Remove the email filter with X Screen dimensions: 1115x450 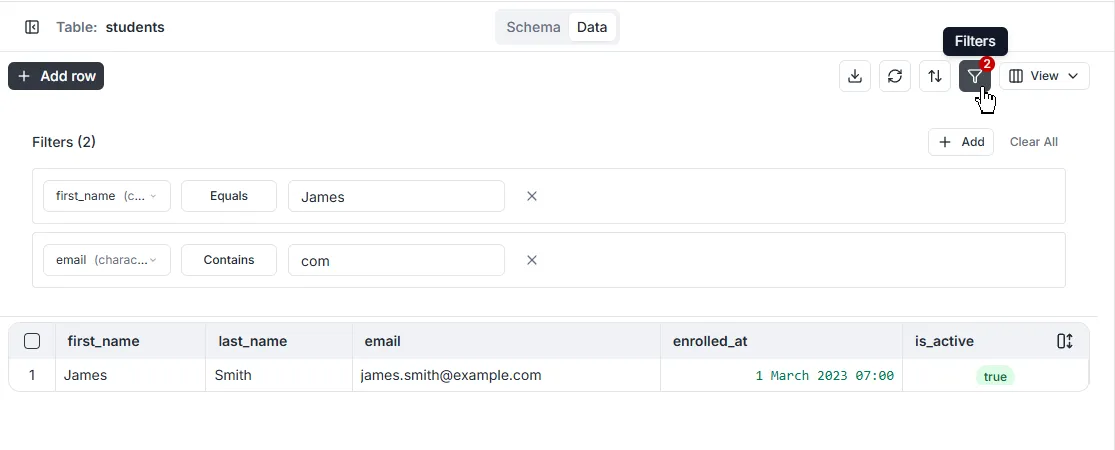coord(532,260)
